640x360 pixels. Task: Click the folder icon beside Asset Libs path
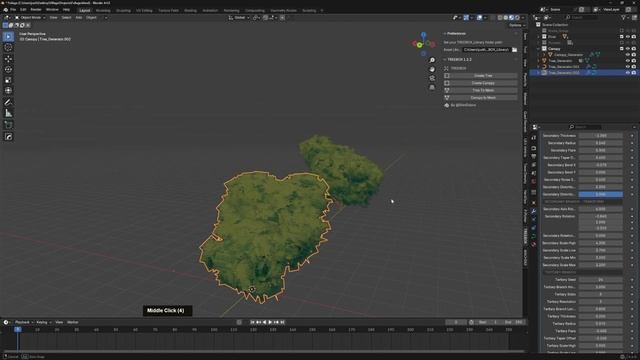(x=514, y=50)
